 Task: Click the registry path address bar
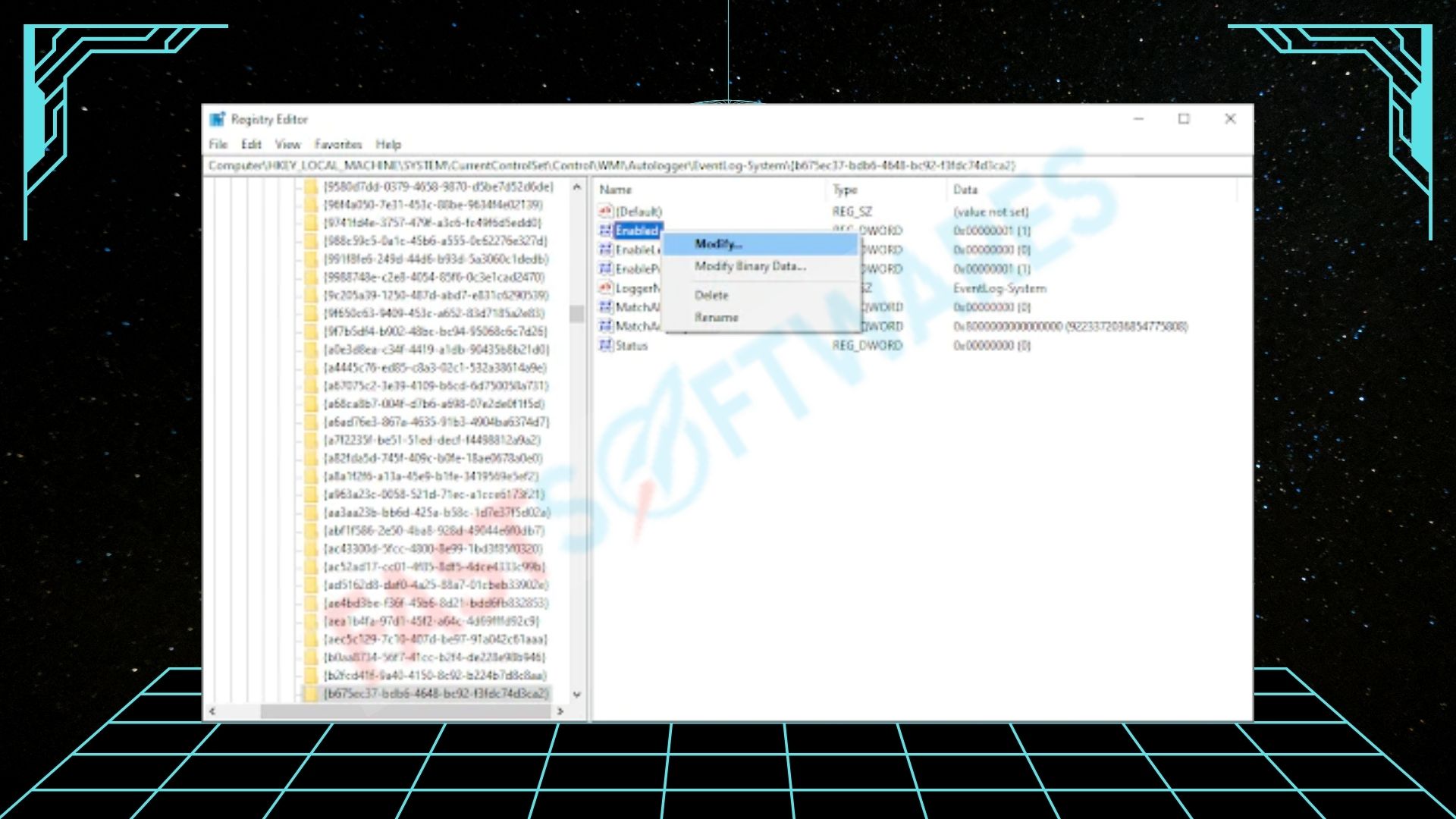click(728, 165)
